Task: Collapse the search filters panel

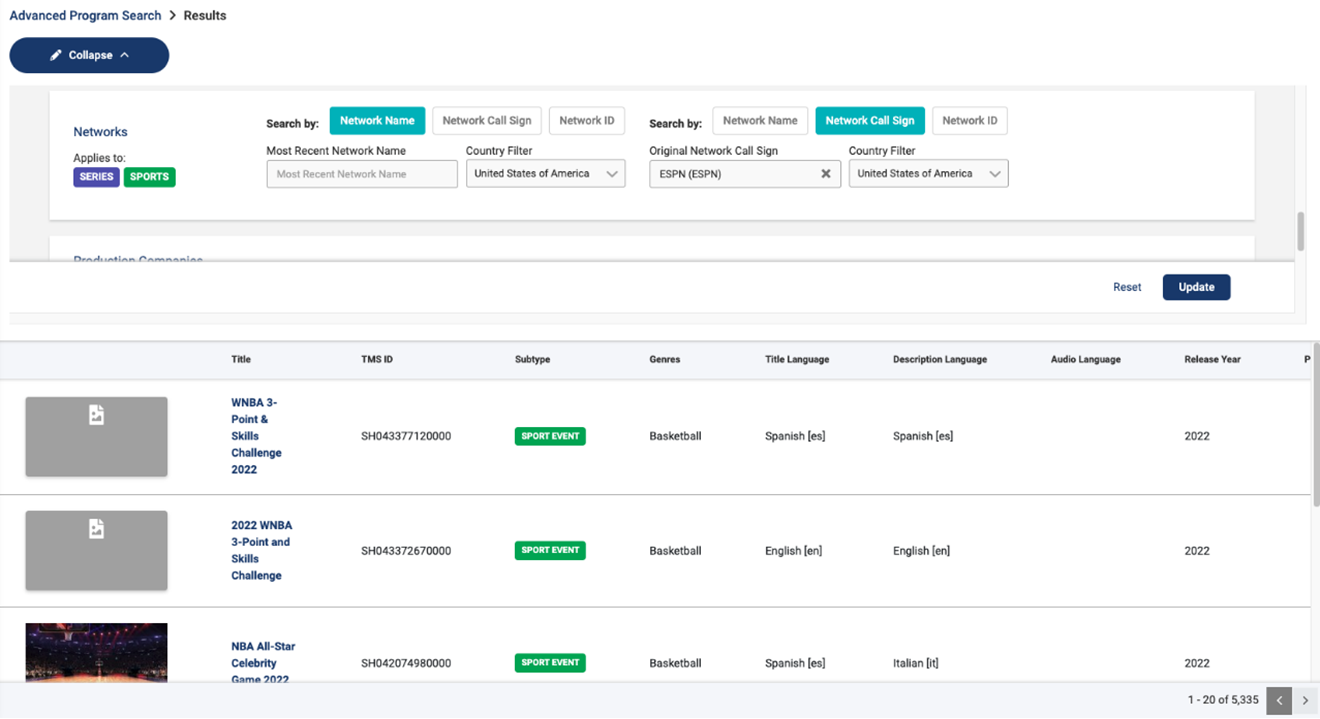Action: (x=89, y=55)
